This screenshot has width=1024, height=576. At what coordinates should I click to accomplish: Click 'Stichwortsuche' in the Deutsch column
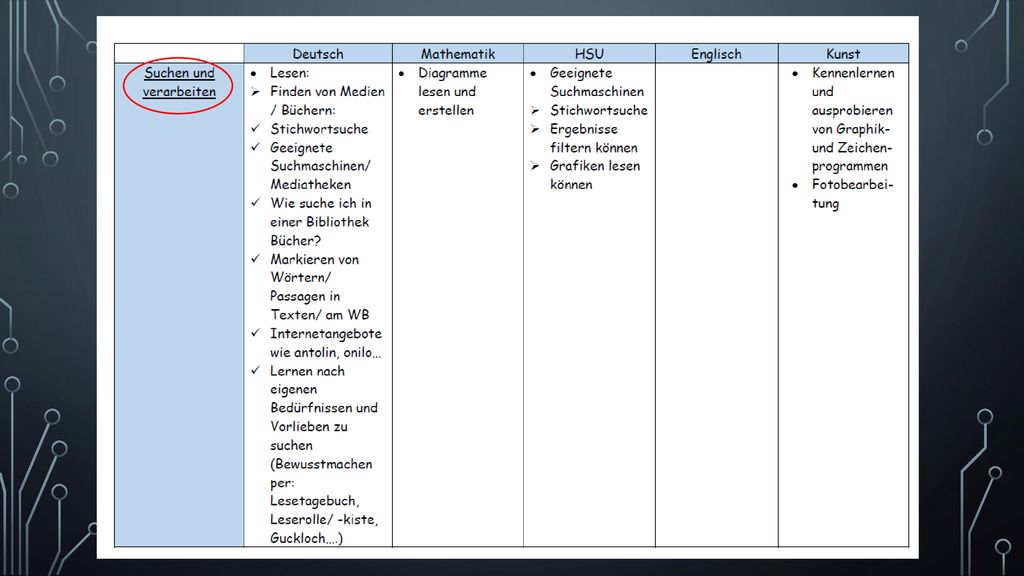click(319, 129)
